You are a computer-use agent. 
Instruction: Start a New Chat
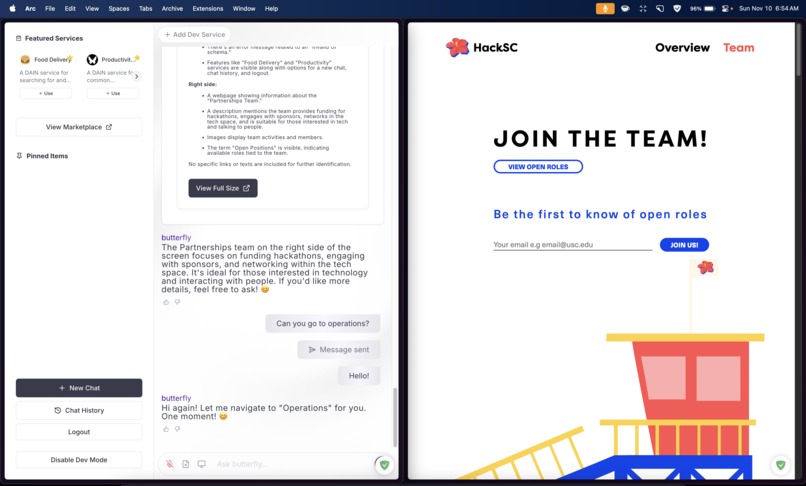click(79, 388)
